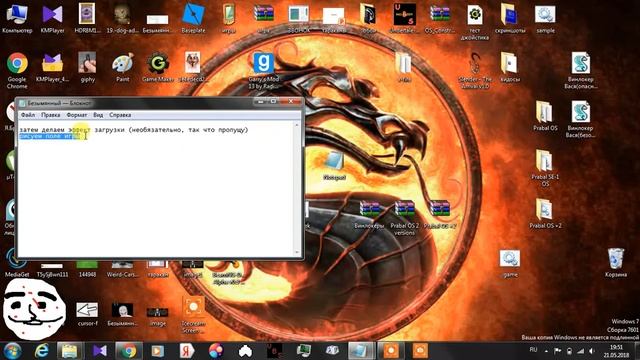Click the network signal tray icon
Image resolution: width=640 pixels, height=360 pixels.
click(580, 351)
